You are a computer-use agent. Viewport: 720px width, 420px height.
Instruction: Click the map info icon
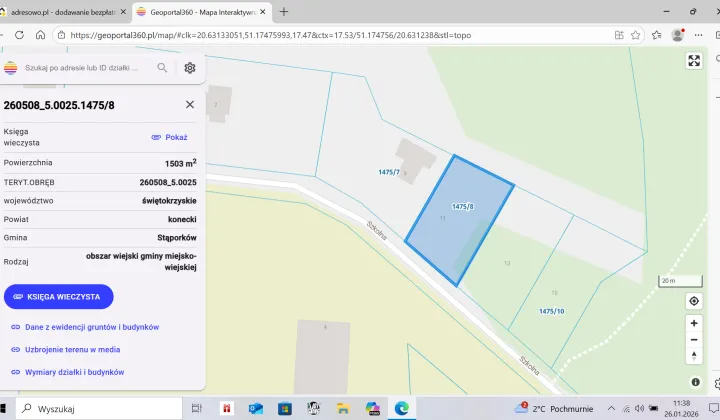(x=696, y=382)
